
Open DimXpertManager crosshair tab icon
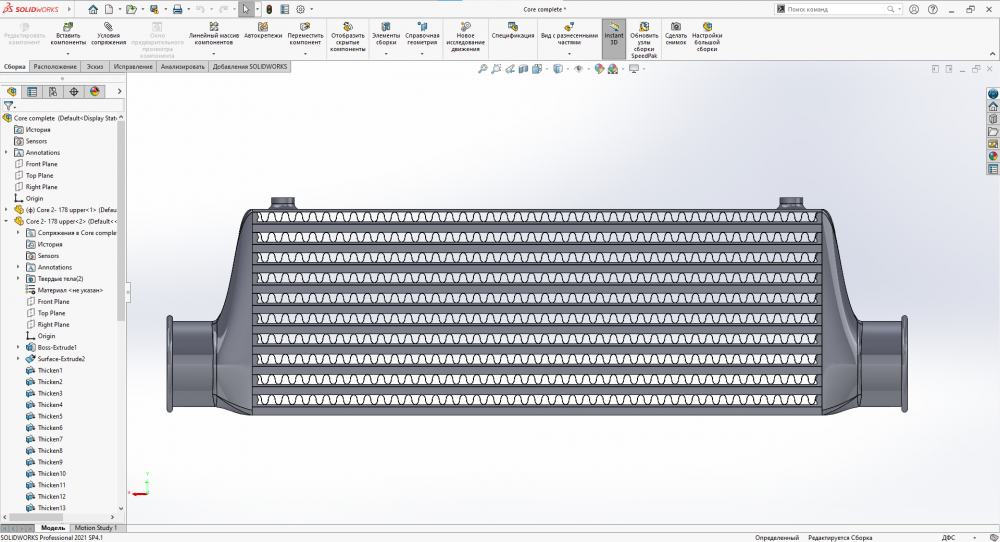tap(74, 92)
